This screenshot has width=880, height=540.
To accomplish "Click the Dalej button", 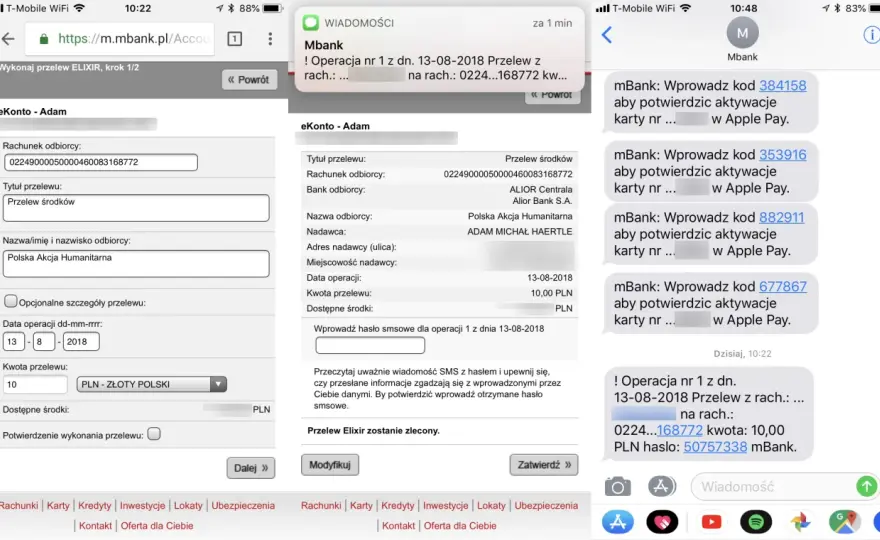I will point(251,468).
